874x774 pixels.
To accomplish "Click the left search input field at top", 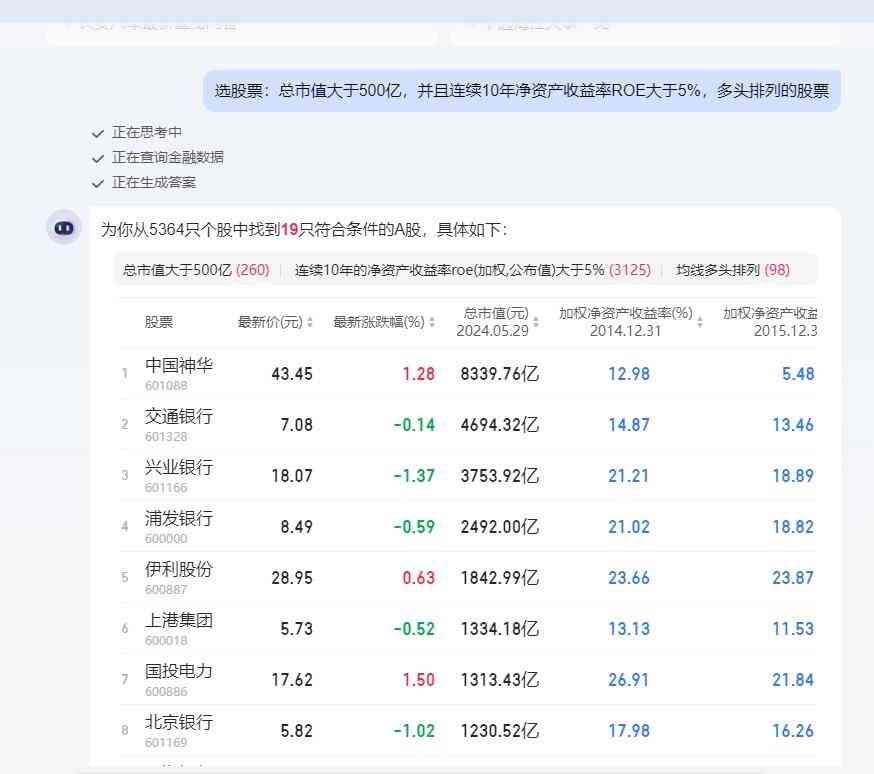I will point(240,25).
